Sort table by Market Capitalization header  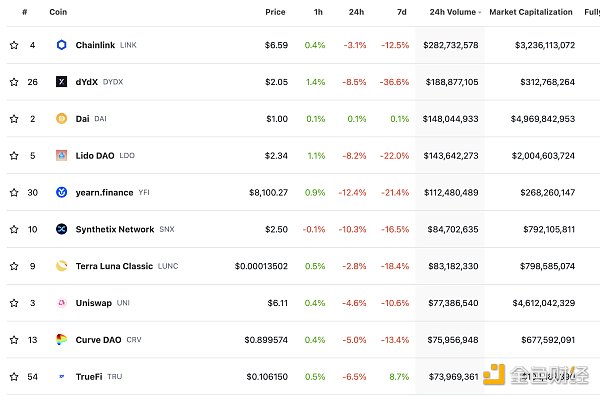click(531, 12)
